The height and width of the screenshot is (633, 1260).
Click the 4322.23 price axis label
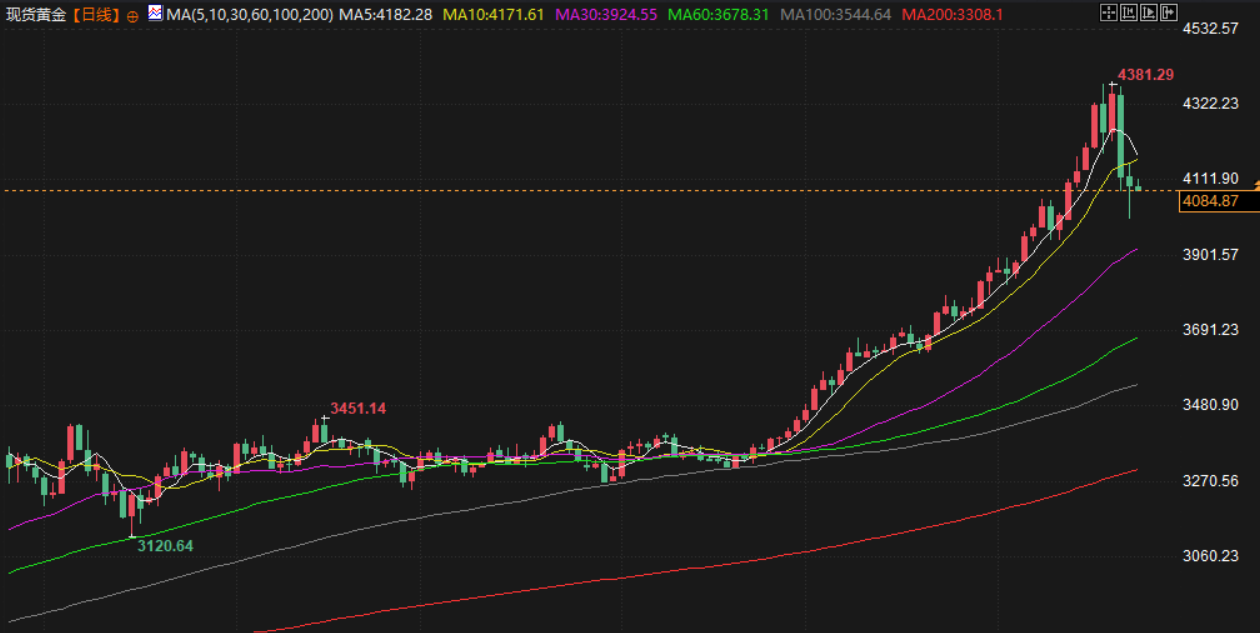pos(1210,103)
